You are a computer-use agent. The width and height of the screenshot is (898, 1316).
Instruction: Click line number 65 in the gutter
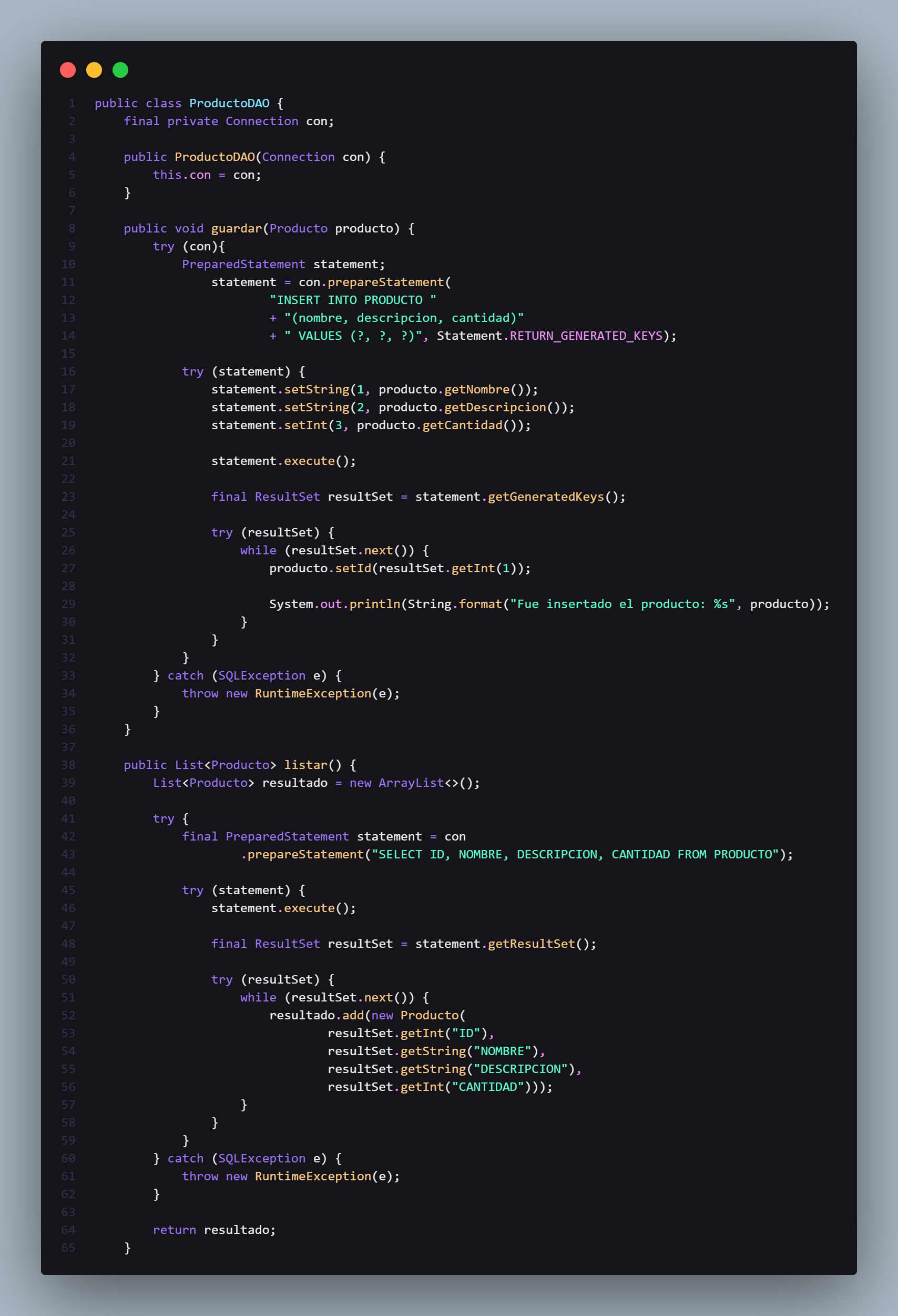coord(68,1248)
